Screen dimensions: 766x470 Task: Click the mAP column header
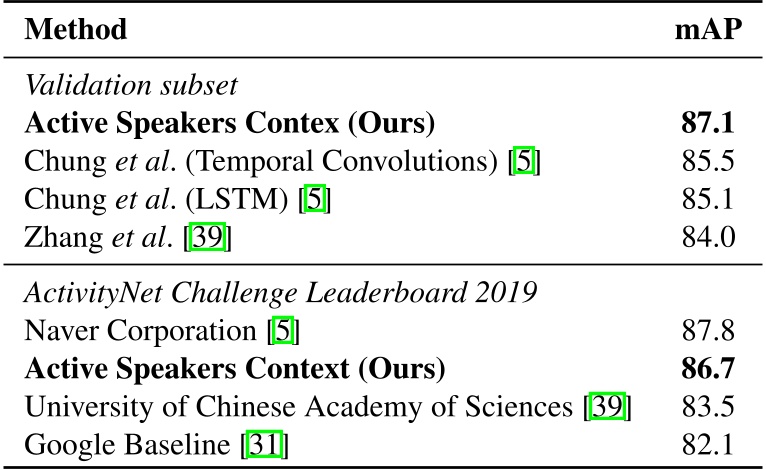point(707,30)
